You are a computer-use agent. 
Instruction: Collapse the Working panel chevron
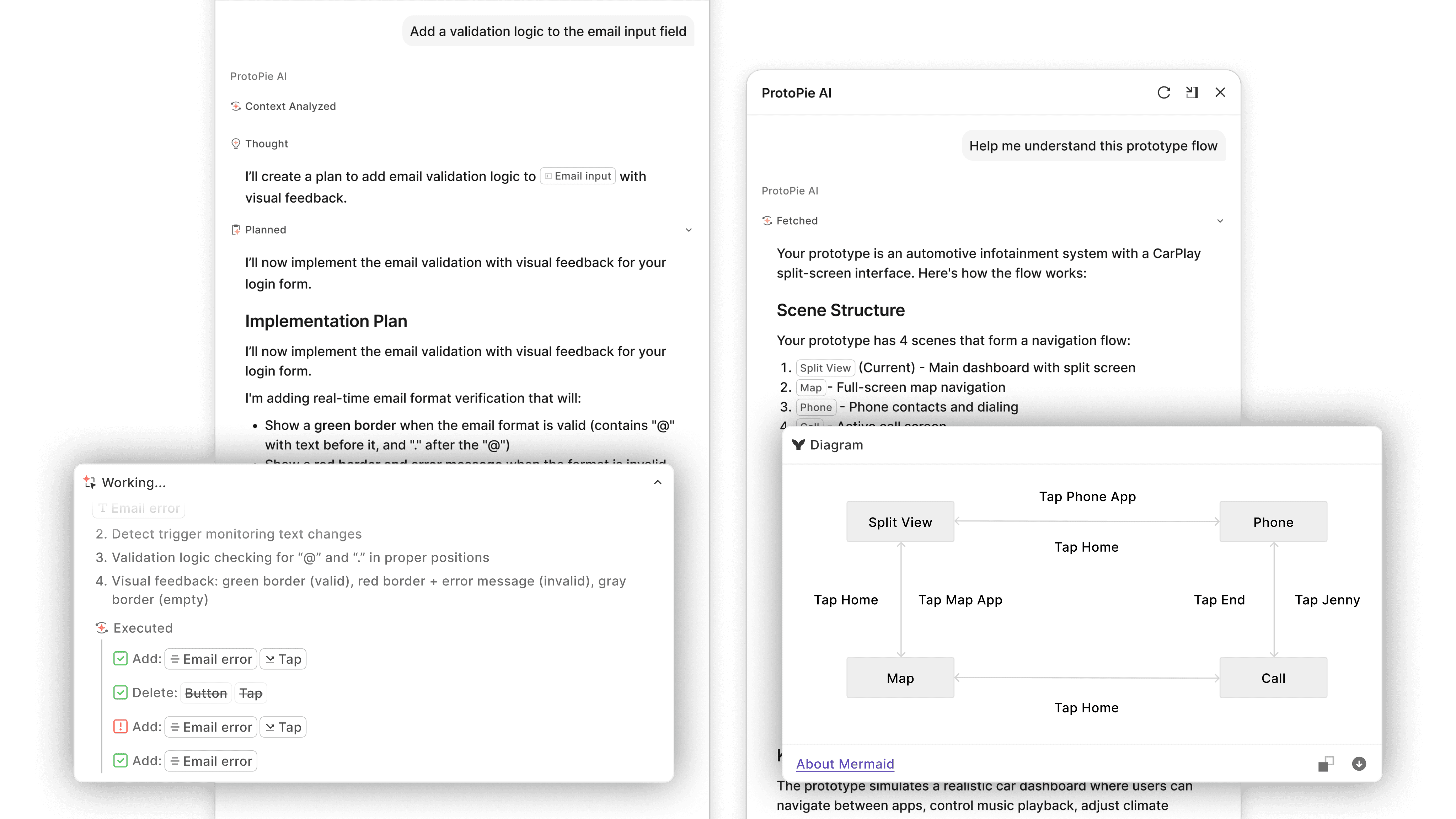pyautogui.click(x=657, y=482)
